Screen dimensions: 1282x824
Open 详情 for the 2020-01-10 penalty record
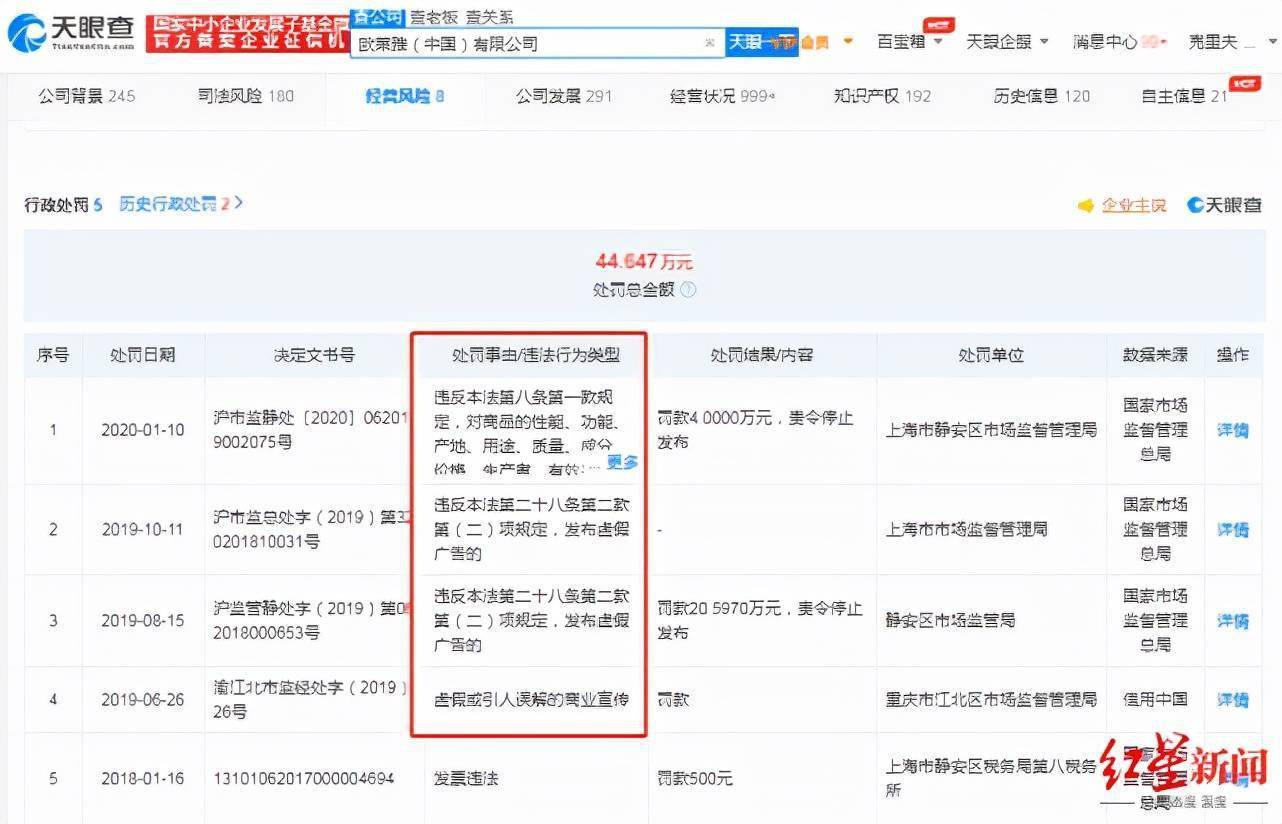click(1232, 430)
